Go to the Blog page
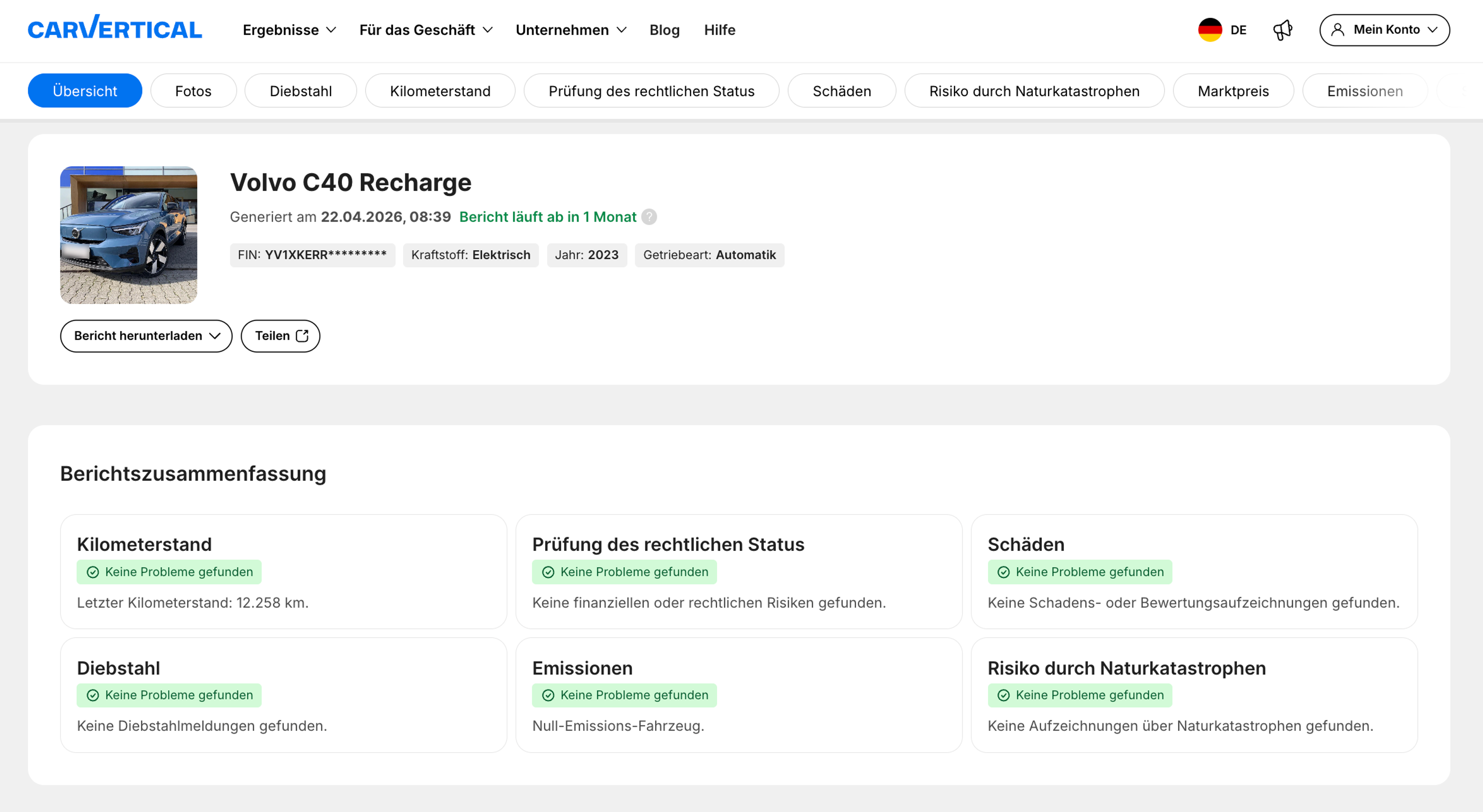 [664, 30]
